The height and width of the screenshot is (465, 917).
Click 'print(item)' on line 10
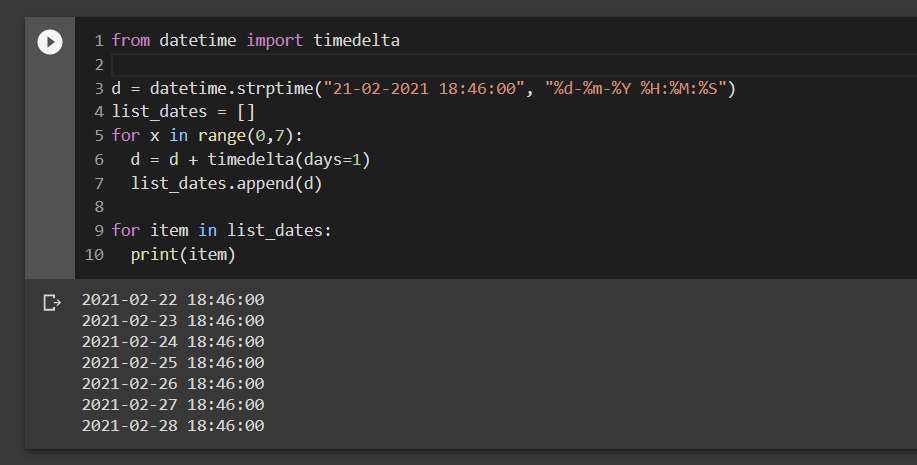tap(183, 254)
